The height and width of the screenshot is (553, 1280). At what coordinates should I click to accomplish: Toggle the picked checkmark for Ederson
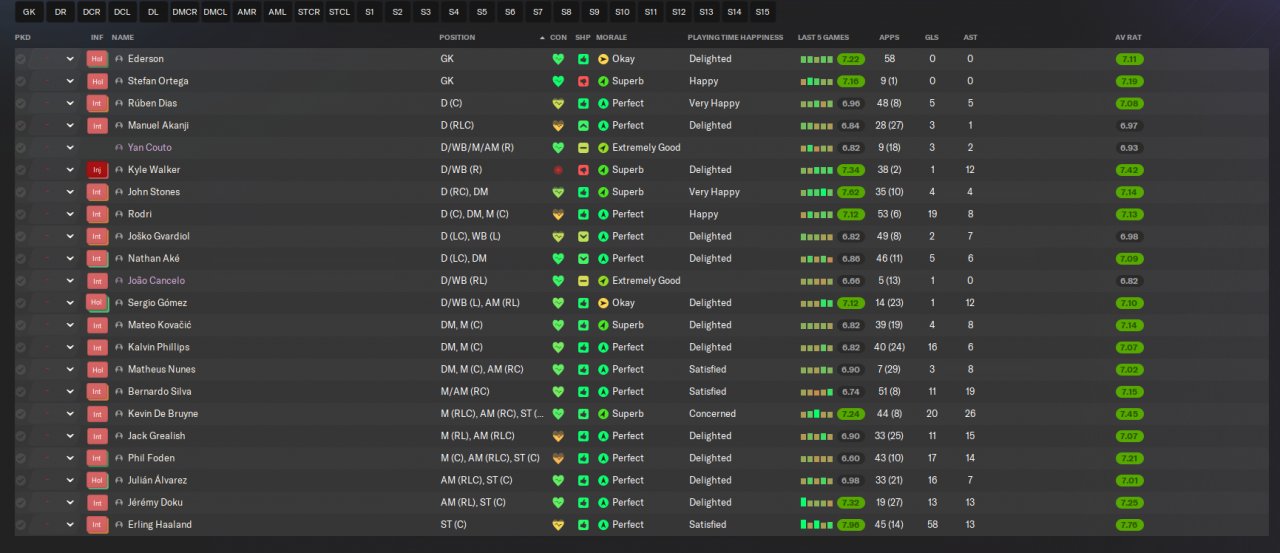coord(21,59)
